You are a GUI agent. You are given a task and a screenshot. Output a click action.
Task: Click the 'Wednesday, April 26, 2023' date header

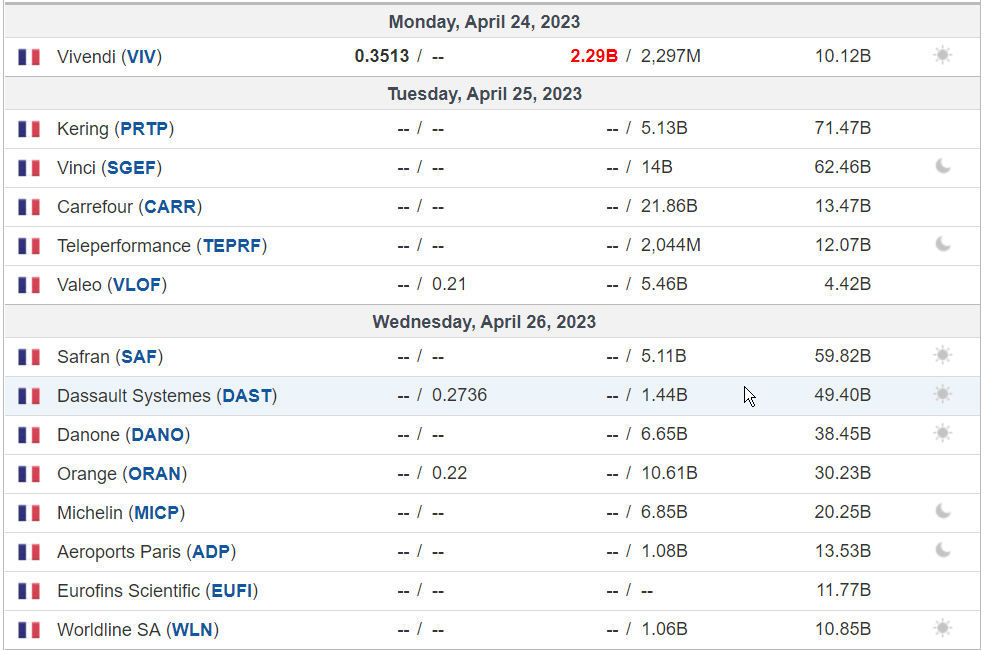[484, 322]
